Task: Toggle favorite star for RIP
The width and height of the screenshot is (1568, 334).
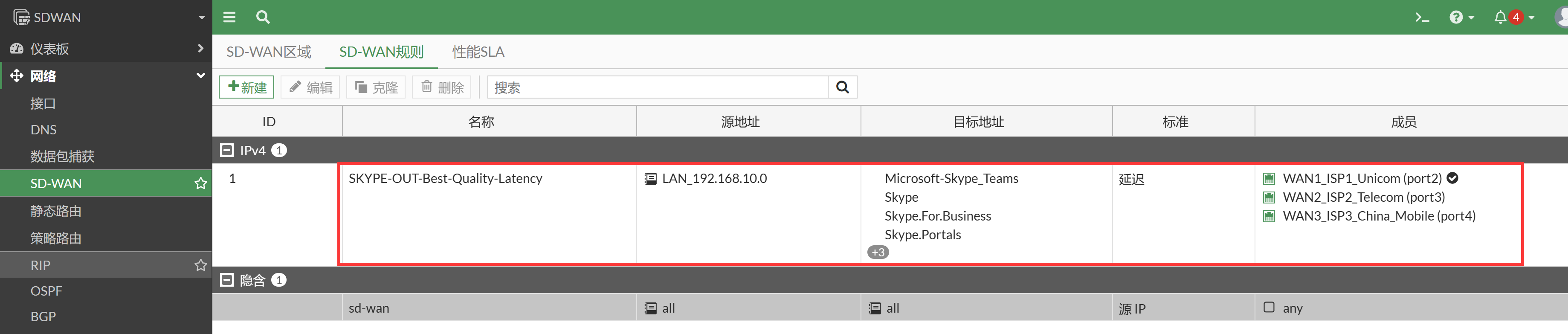Action: (x=200, y=265)
